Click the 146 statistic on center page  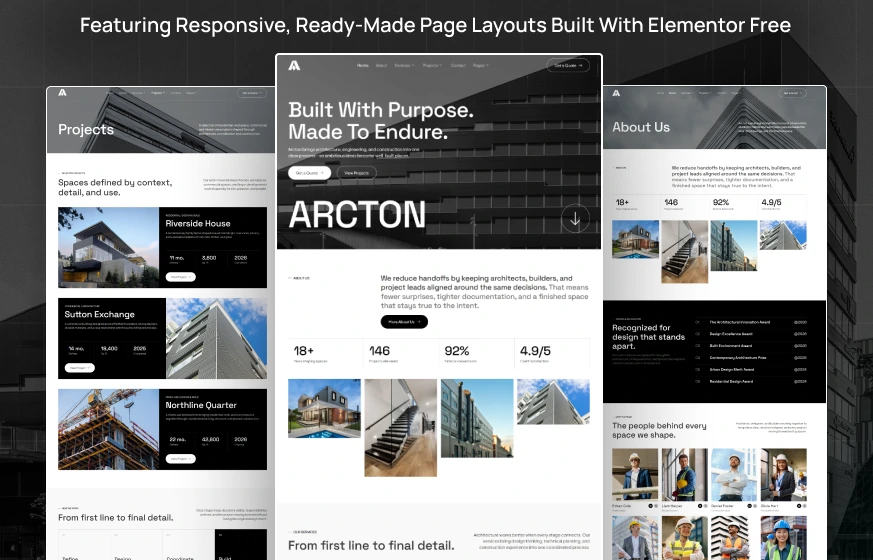click(379, 351)
